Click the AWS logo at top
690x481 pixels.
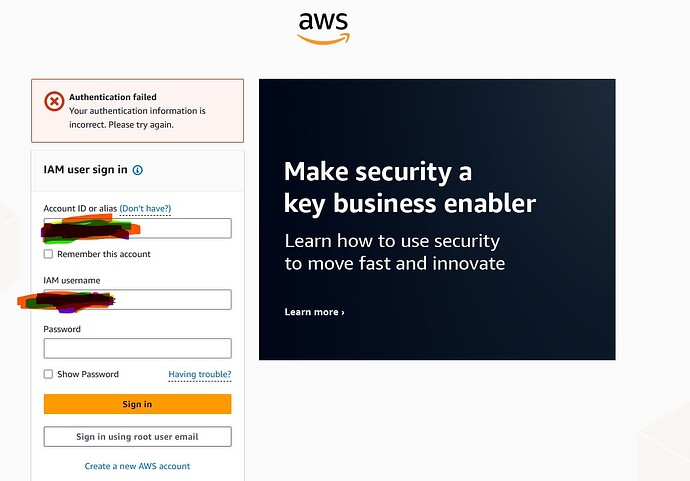[x=323, y=28]
